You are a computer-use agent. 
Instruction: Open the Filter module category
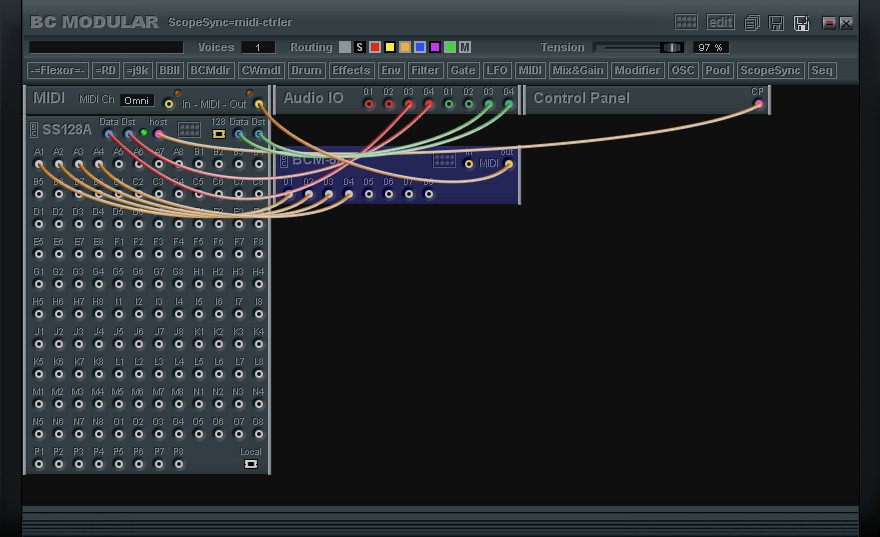tap(425, 70)
